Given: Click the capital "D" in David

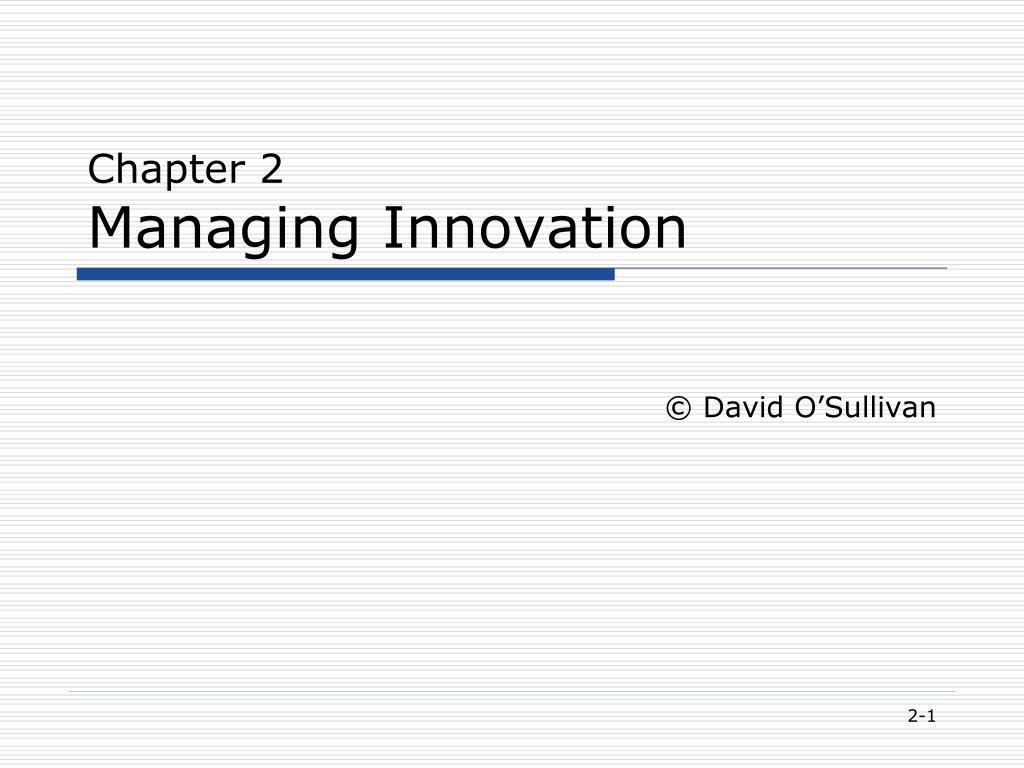Looking at the screenshot, I should pos(714,408).
